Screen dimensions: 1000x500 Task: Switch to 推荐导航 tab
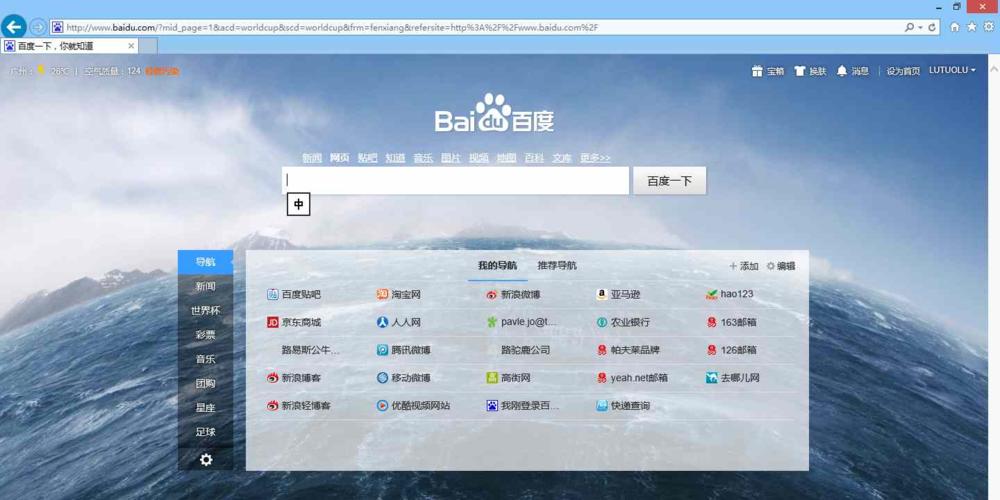point(557,266)
